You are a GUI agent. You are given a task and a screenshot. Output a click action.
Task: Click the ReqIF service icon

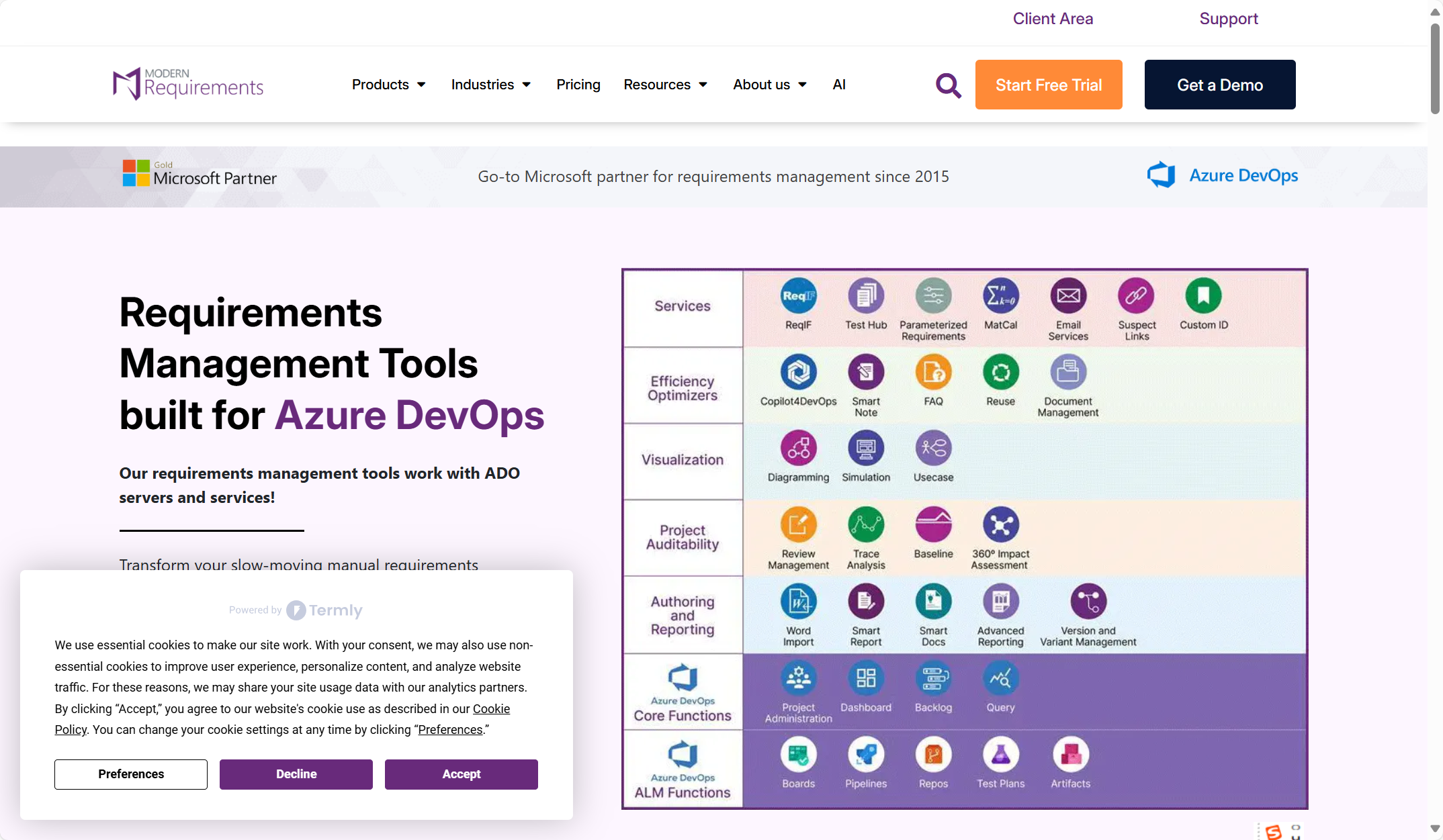point(798,296)
